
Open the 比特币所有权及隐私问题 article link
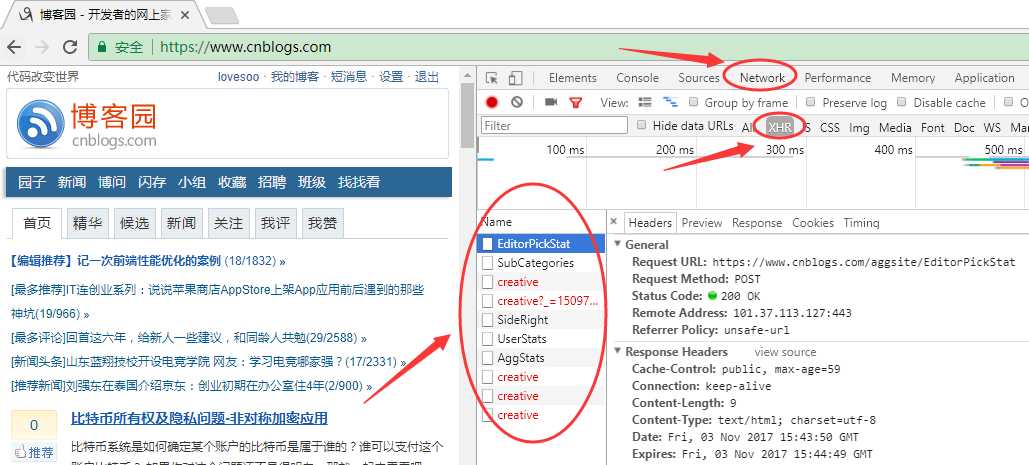(199, 418)
